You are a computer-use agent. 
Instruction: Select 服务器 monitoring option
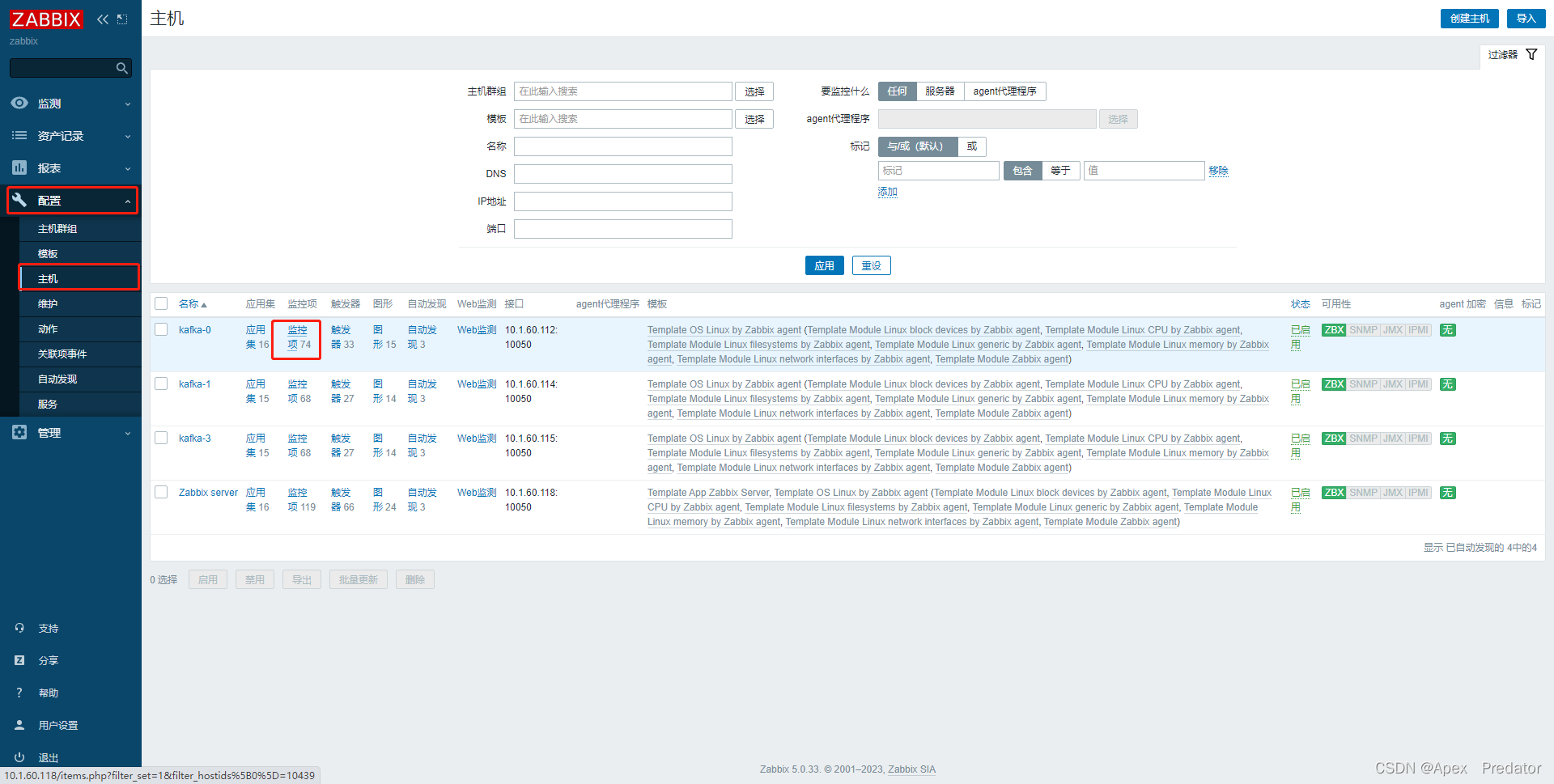click(x=940, y=91)
